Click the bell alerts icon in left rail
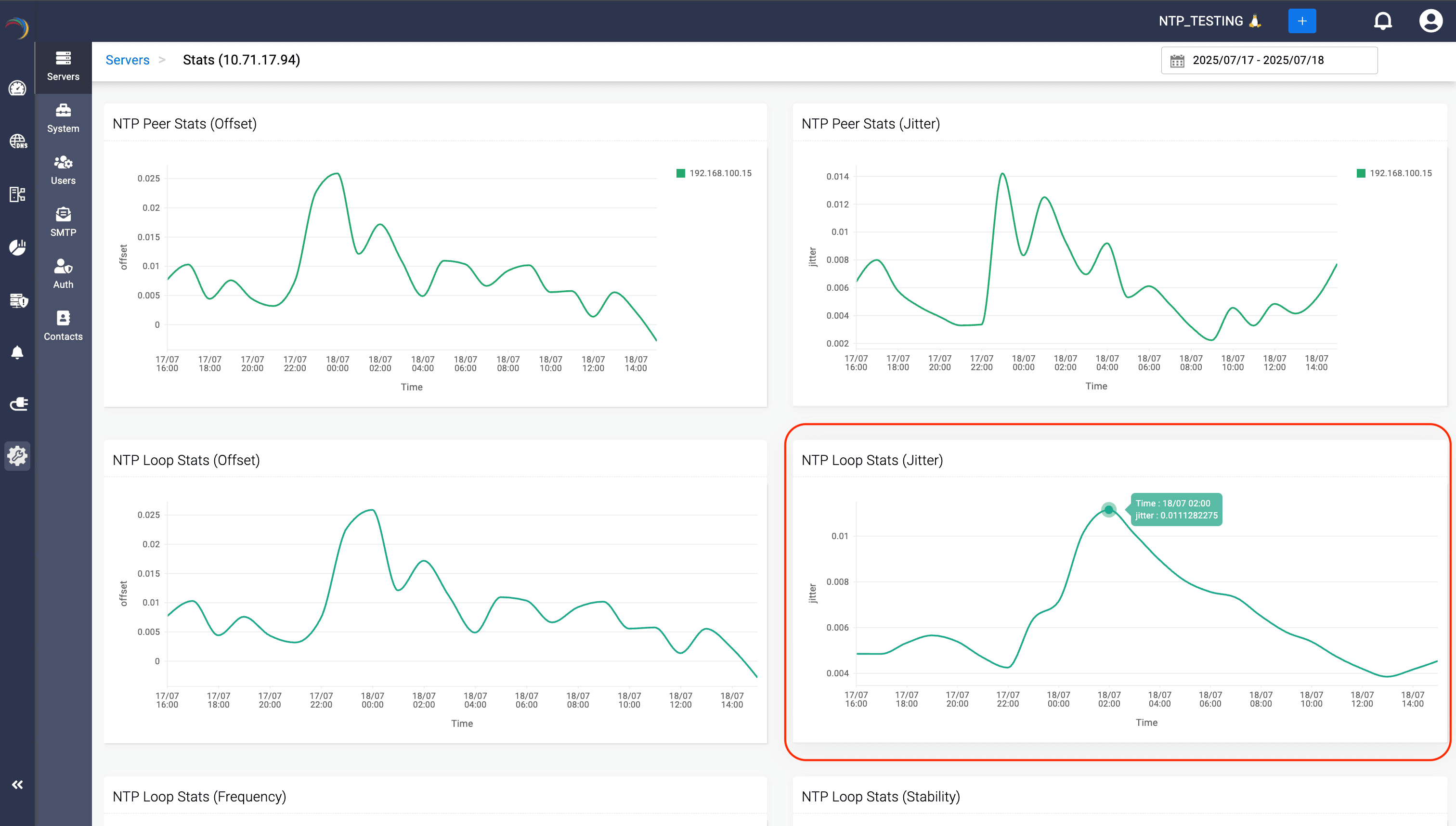This screenshot has width=1456, height=826. [17, 352]
